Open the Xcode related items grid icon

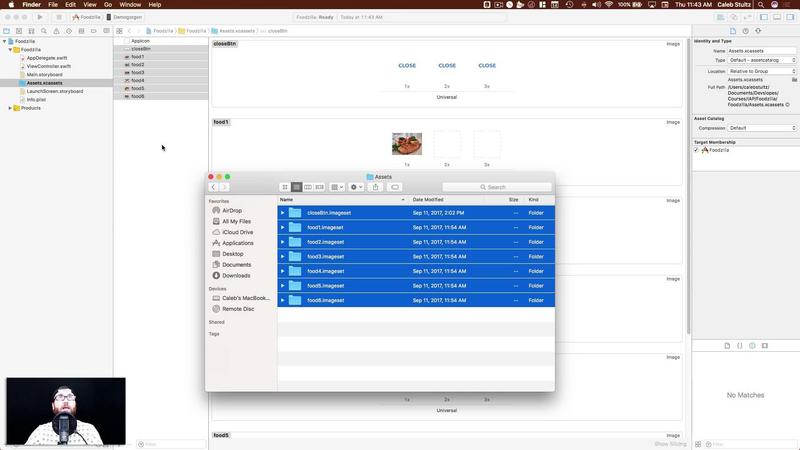[x=119, y=31]
